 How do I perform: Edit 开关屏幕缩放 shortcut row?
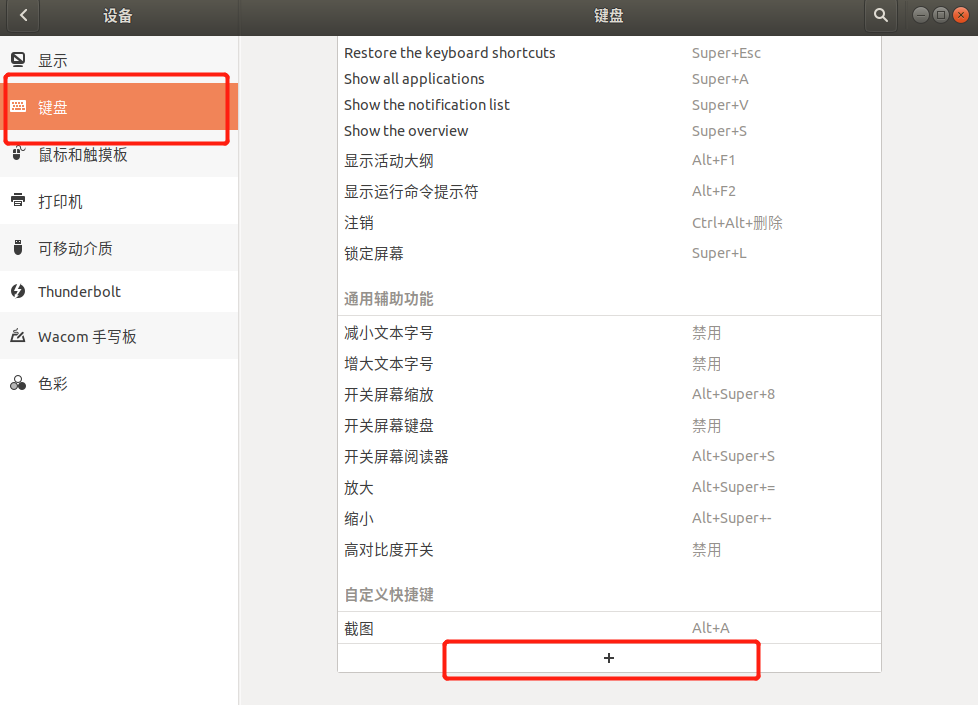[x=609, y=394]
